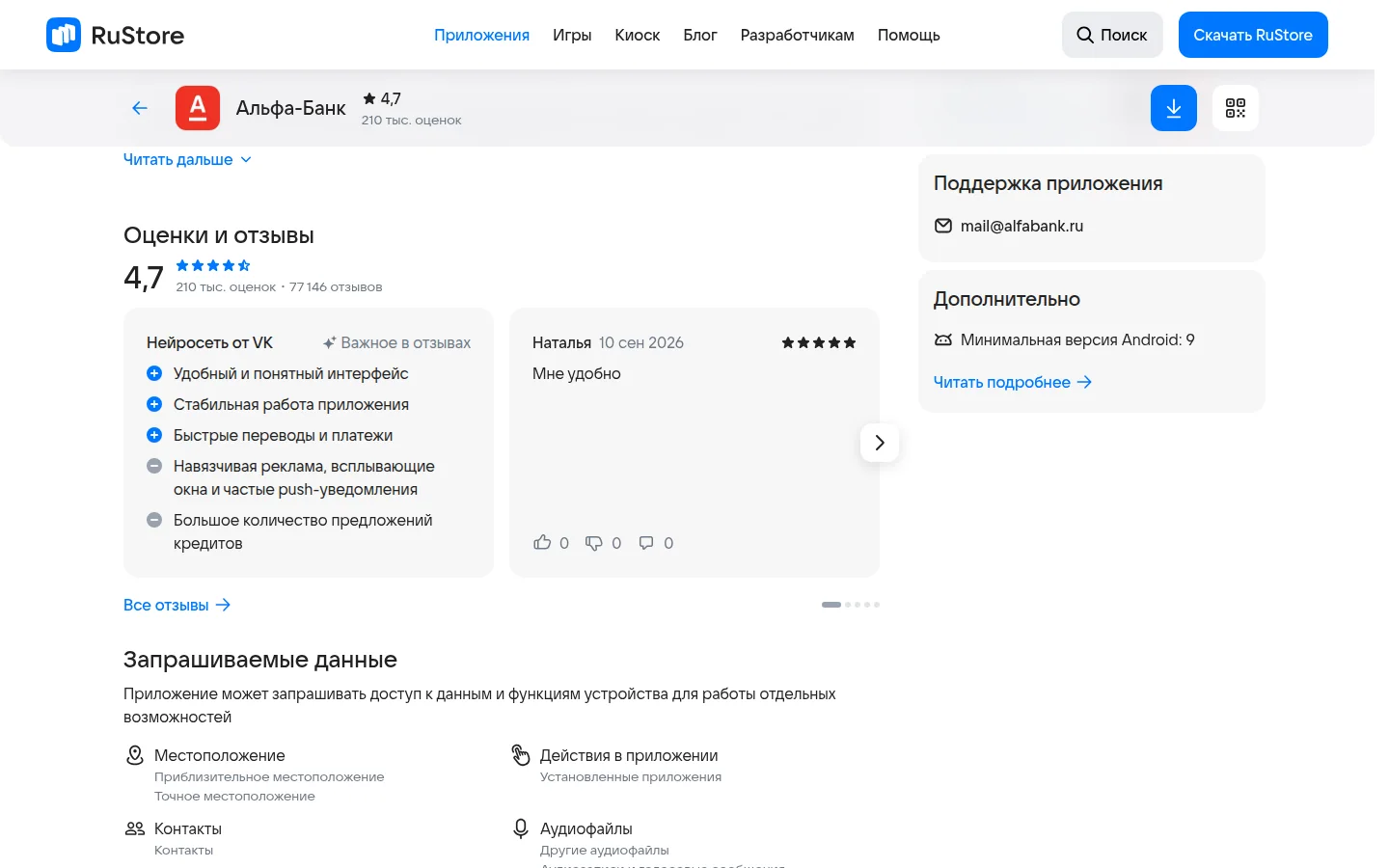The height and width of the screenshot is (868, 1389).
Task: Click the plus icon by Стабильная работа приложения
Action: tap(154, 404)
